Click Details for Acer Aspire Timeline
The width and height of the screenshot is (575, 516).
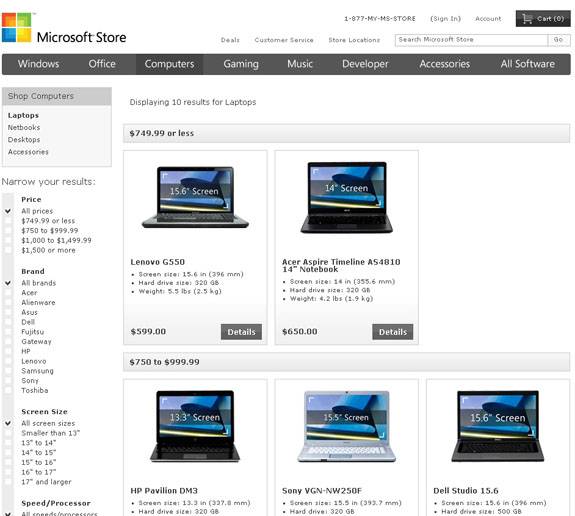pyautogui.click(x=393, y=332)
